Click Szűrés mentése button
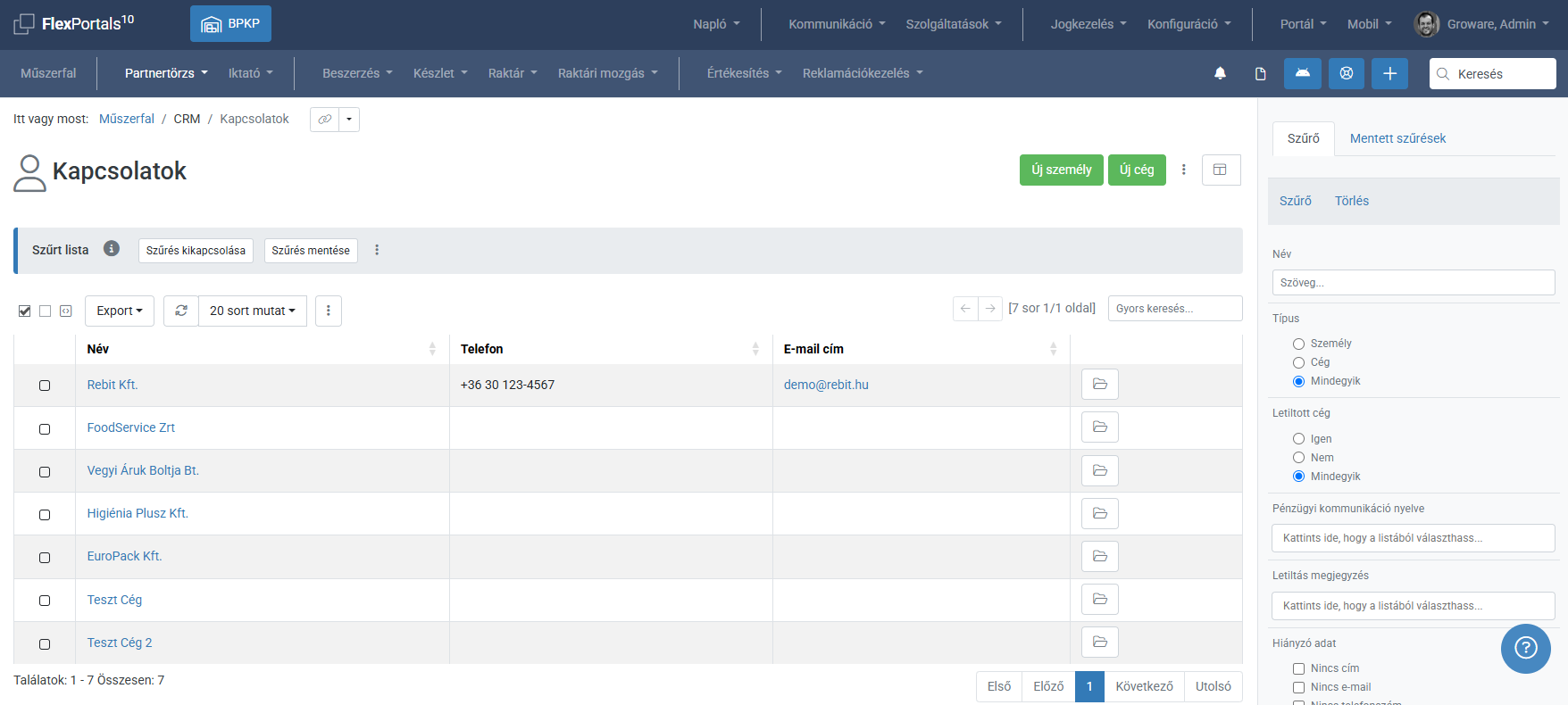1568x705 pixels. pos(311,251)
